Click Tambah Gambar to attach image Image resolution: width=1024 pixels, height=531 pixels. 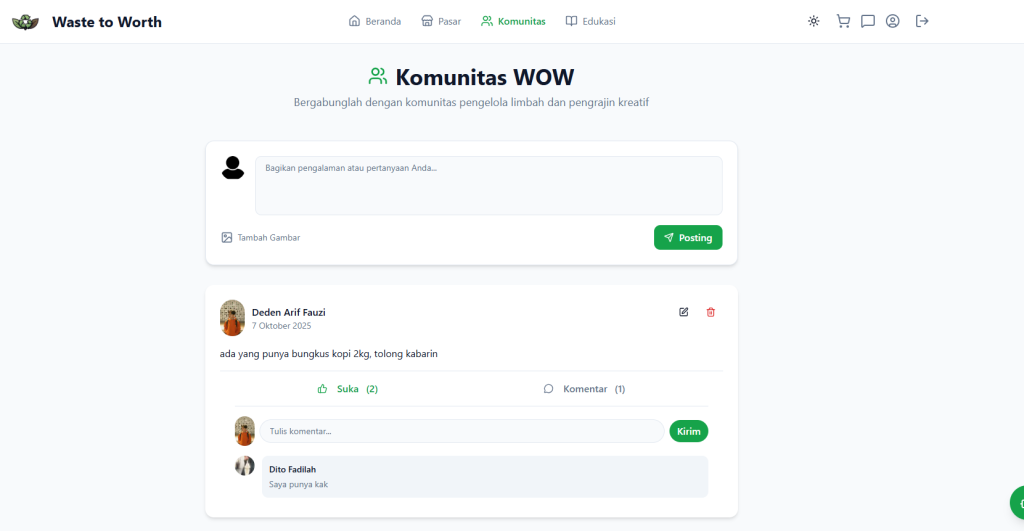click(x=261, y=238)
